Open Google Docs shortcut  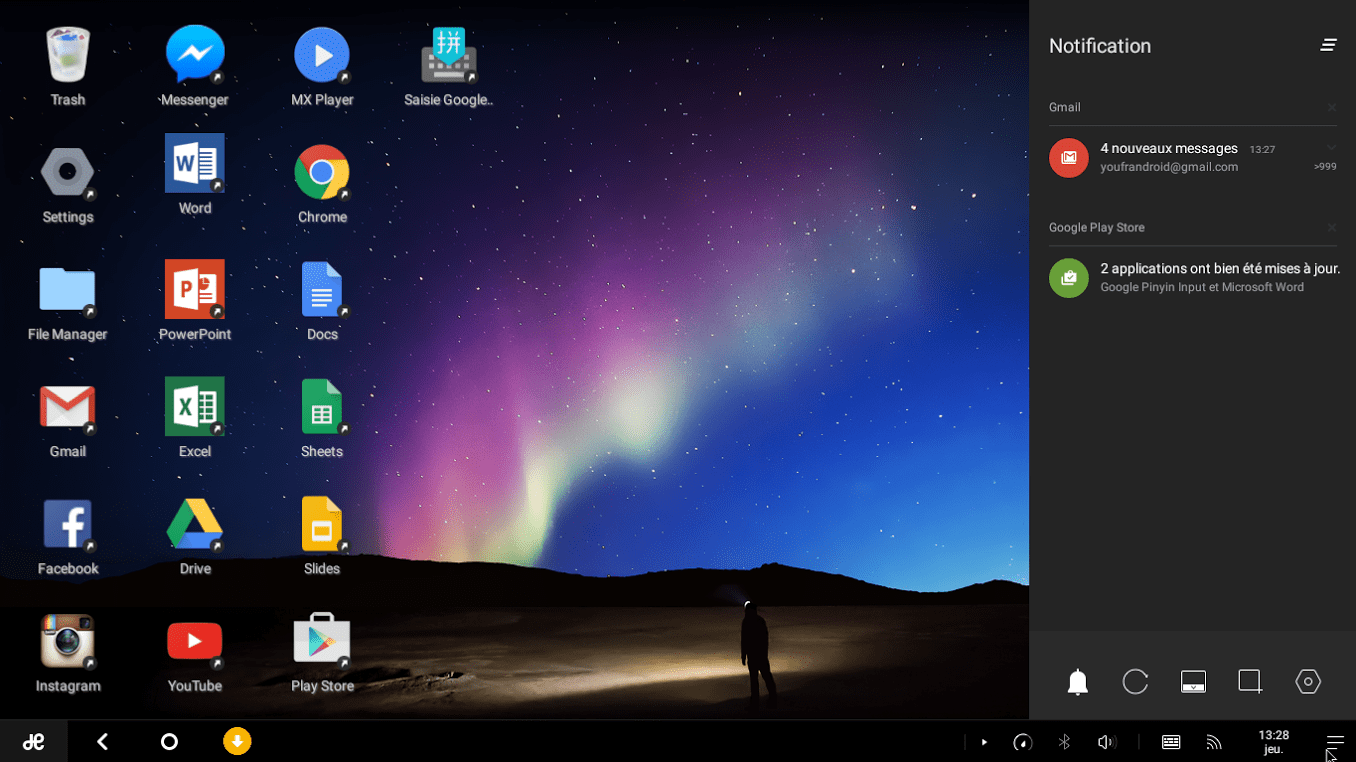[x=322, y=289]
